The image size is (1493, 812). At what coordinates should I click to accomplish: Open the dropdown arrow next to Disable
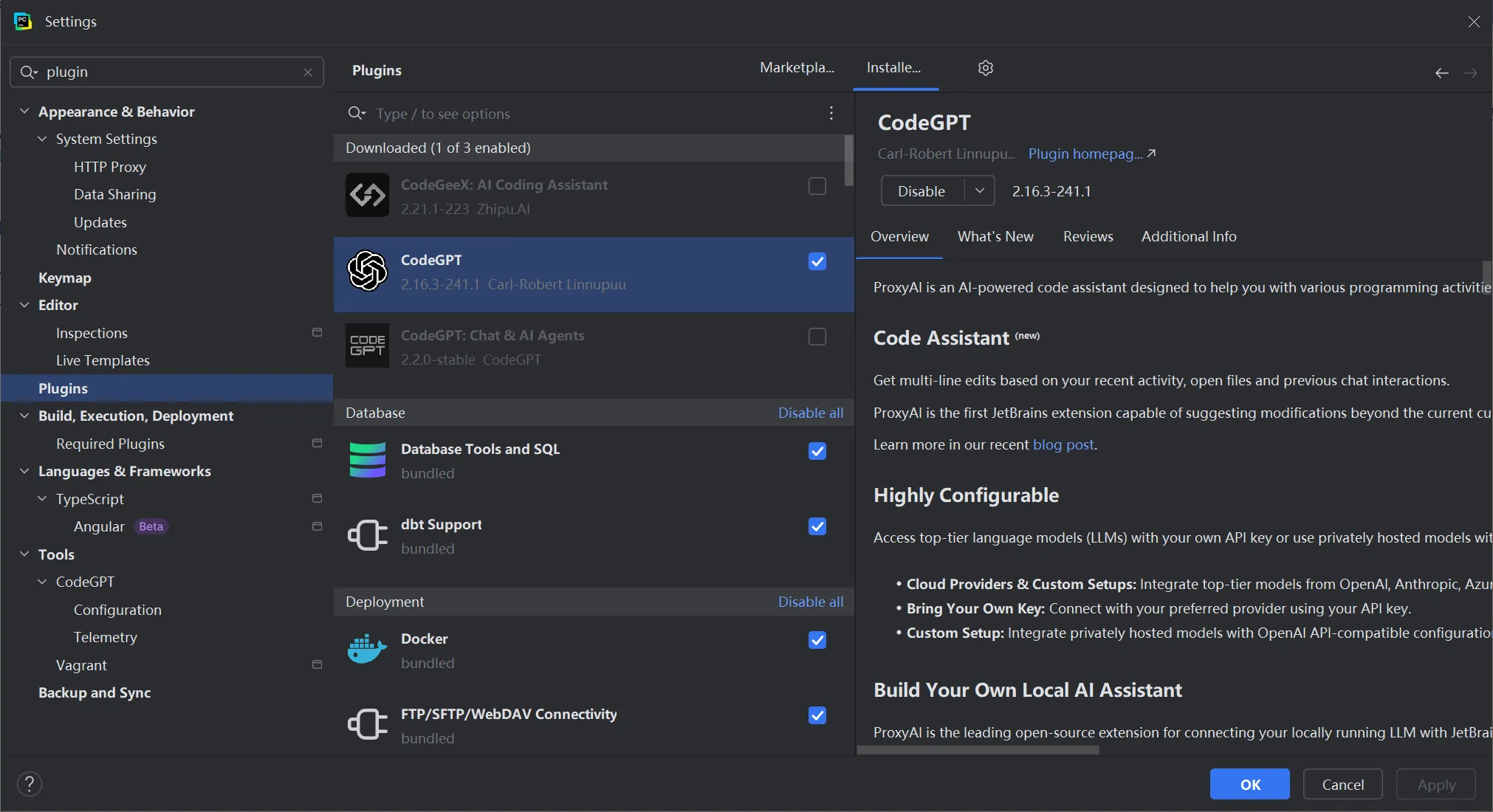point(980,190)
